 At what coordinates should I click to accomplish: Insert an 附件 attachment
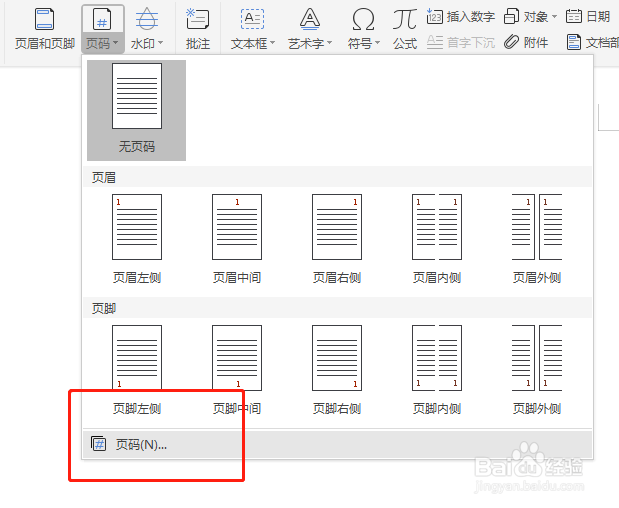point(526,42)
